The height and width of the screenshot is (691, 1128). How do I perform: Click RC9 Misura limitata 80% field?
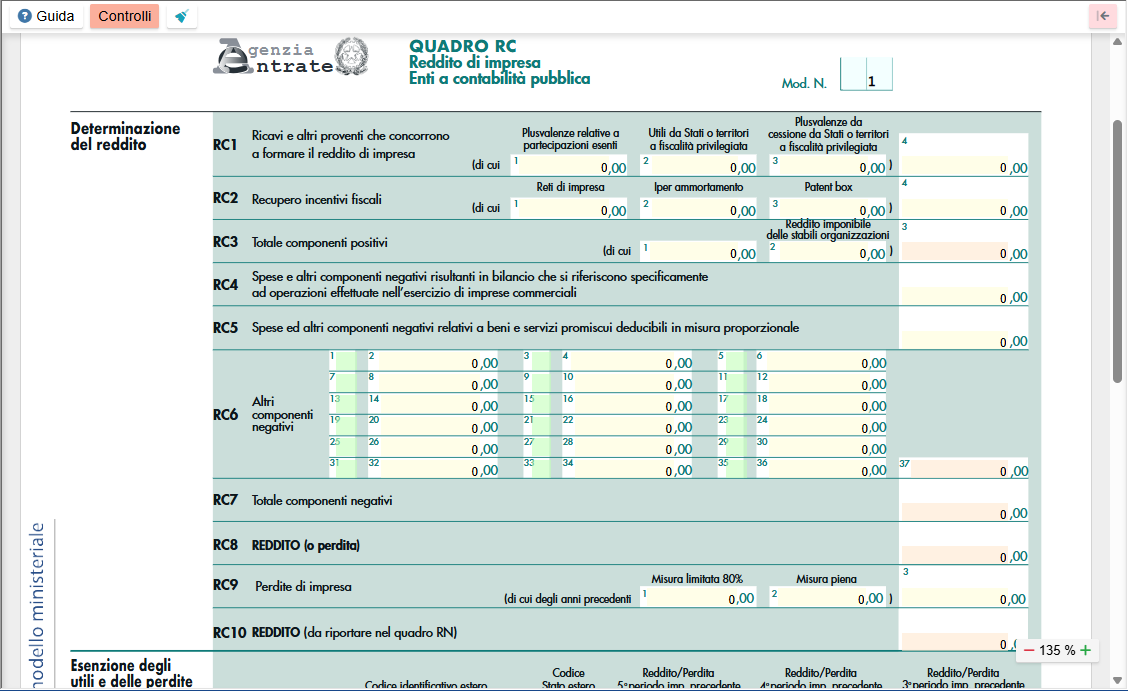click(x=699, y=597)
